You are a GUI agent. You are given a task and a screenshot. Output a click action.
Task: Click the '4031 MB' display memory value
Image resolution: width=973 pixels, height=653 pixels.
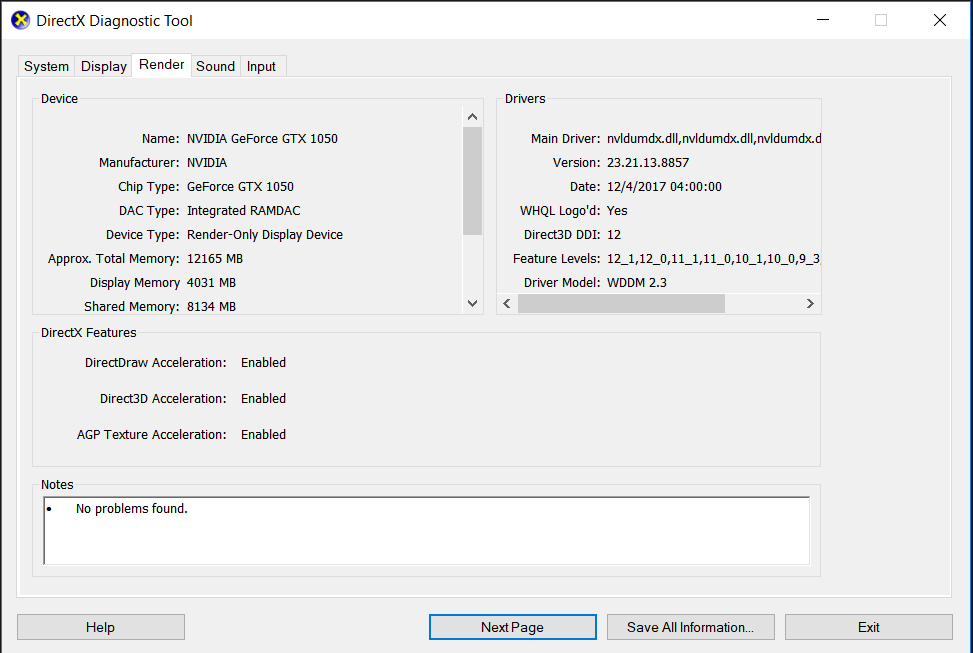tap(212, 282)
